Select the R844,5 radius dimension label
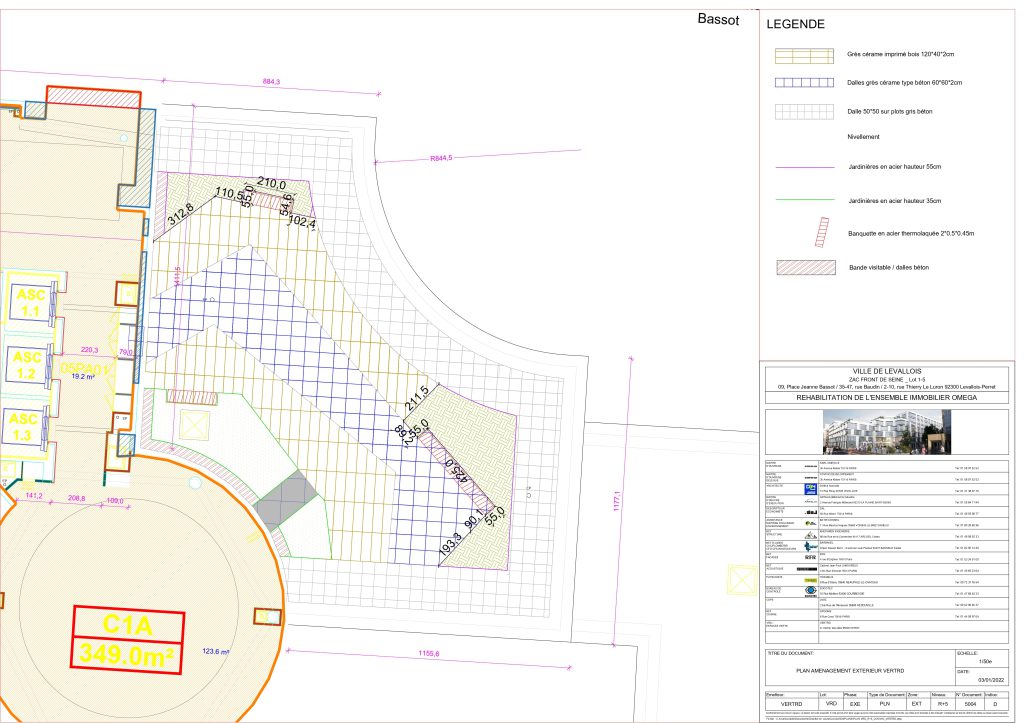Image resolution: width=1024 pixels, height=723 pixels. click(441, 158)
